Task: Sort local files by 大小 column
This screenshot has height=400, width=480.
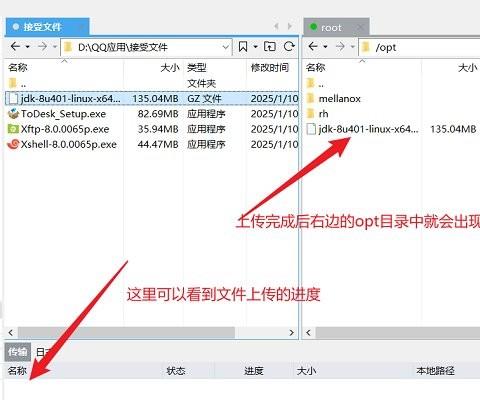Action: (170, 68)
